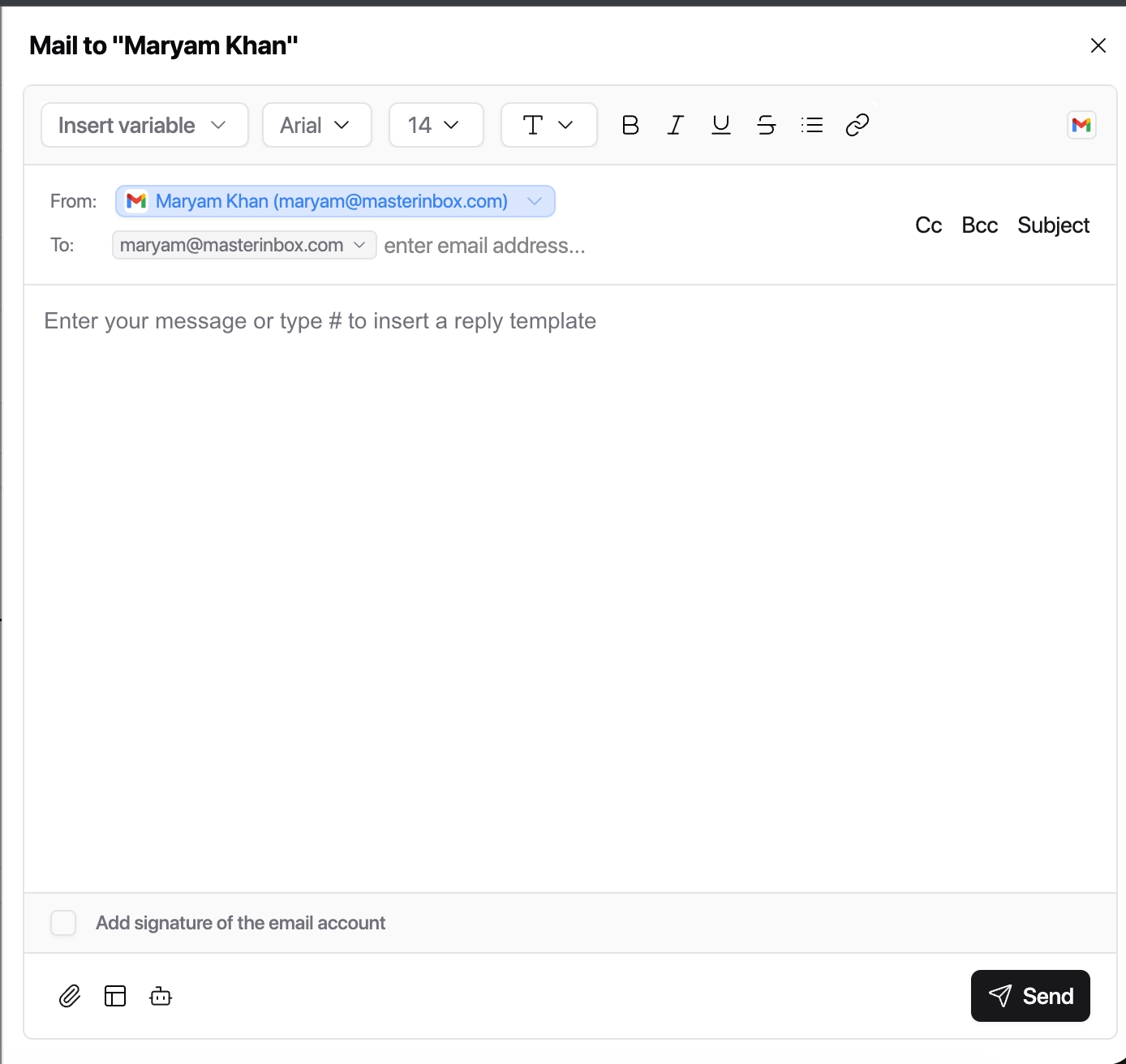The width and height of the screenshot is (1126, 1064).
Task: Open the Insert variable dropdown
Action: [x=144, y=124]
